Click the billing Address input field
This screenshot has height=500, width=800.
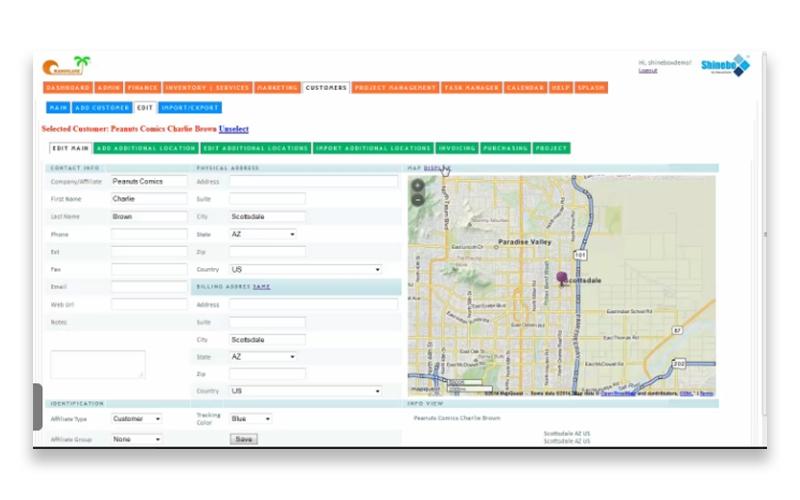click(313, 305)
